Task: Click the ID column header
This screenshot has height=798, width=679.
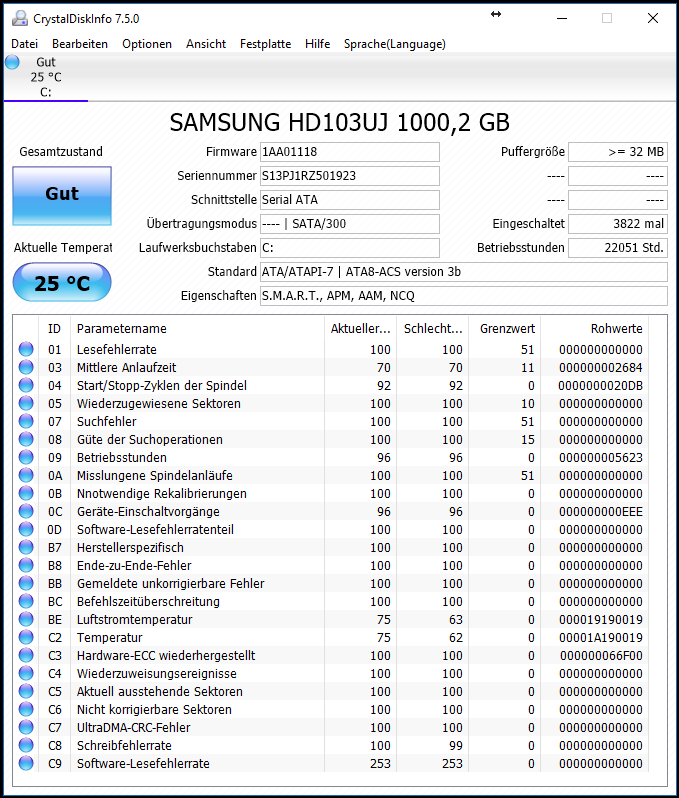Action: click(x=54, y=329)
